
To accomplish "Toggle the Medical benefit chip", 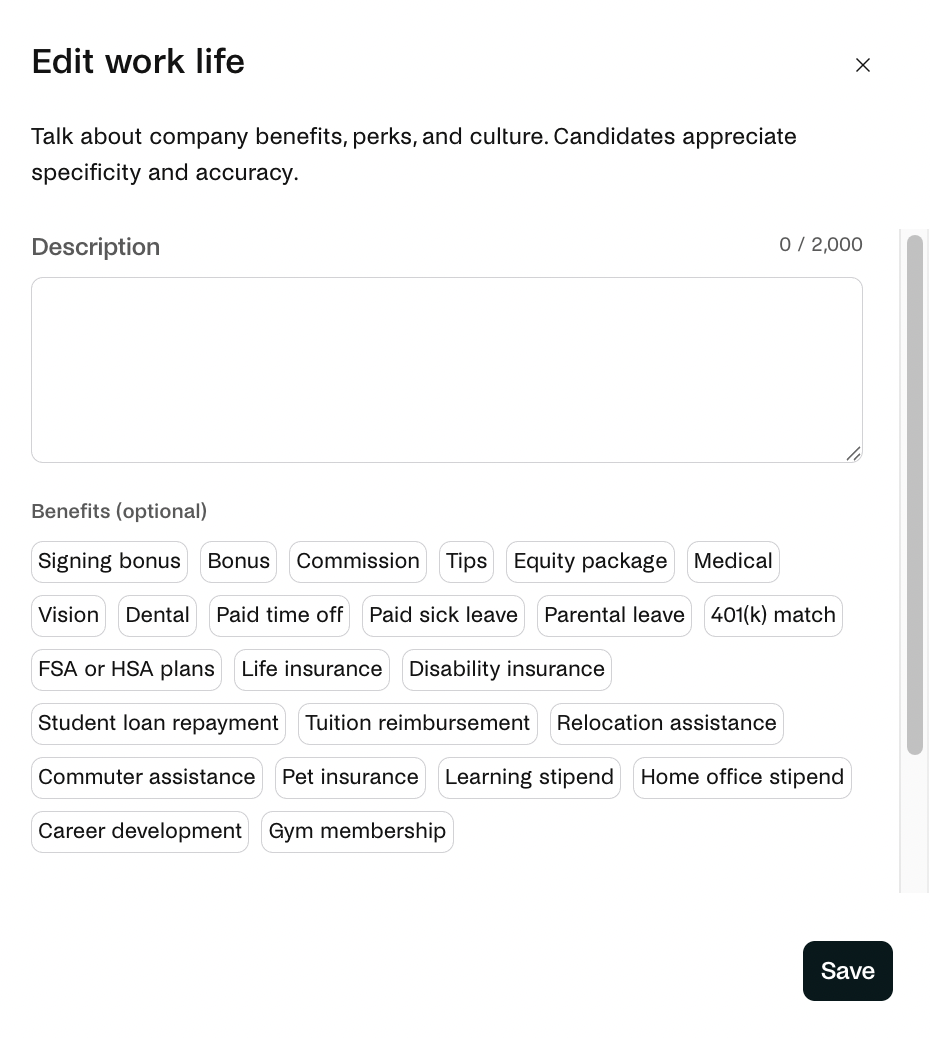I will 733,561.
